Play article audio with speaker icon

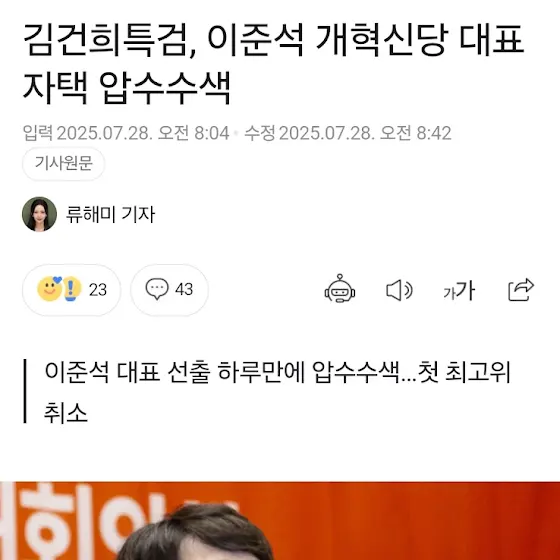[x=399, y=290]
